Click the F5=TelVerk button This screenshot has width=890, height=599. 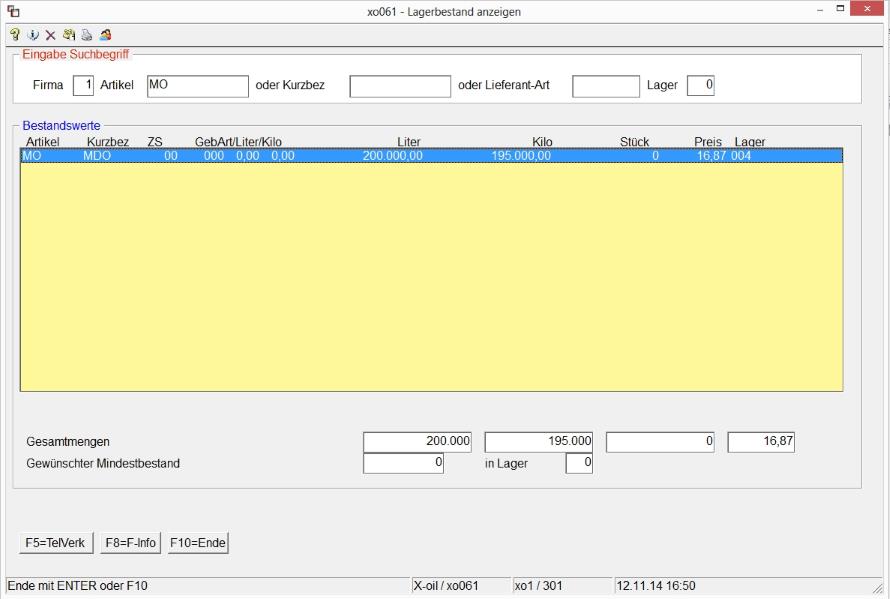(x=56, y=543)
